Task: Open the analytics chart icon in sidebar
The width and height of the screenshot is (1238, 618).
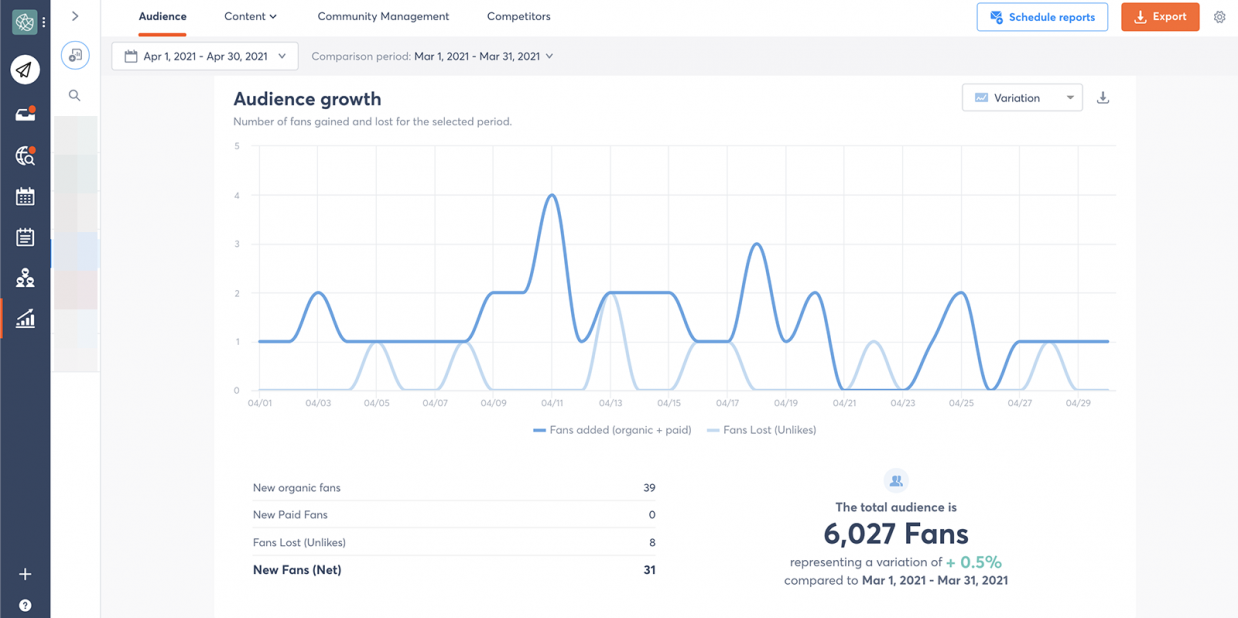Action: coord(25,319)
